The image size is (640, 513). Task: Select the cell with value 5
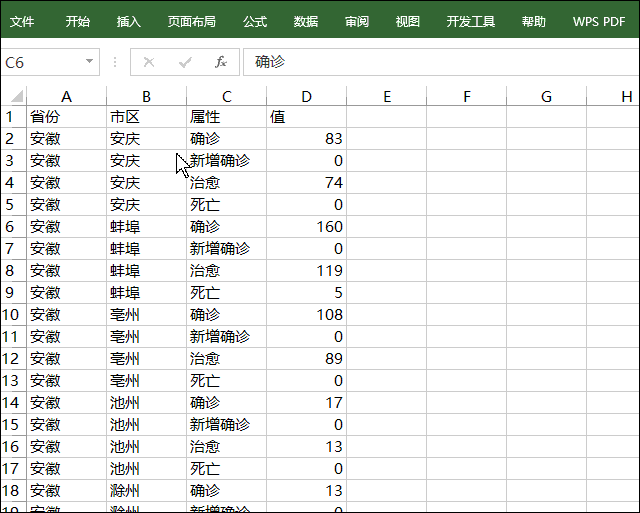pos(307,293)
